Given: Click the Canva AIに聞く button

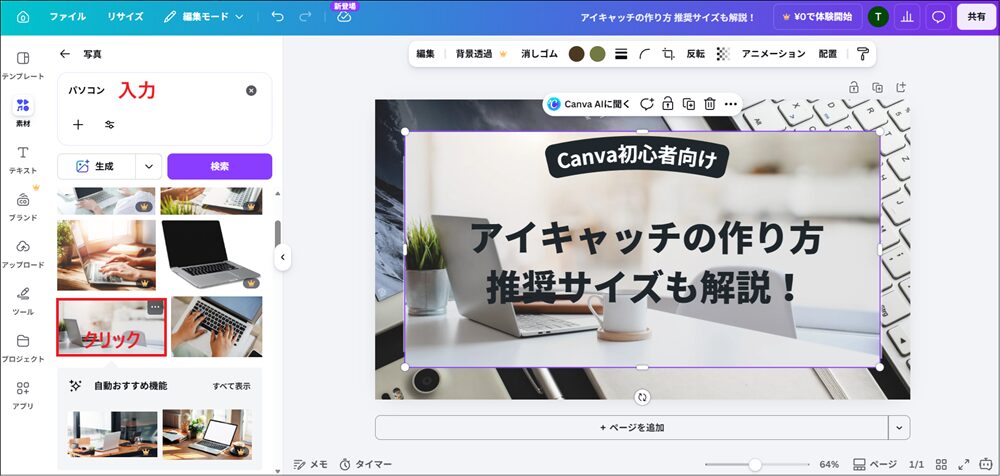Looking at the screenshot, I should pos(589,104).
